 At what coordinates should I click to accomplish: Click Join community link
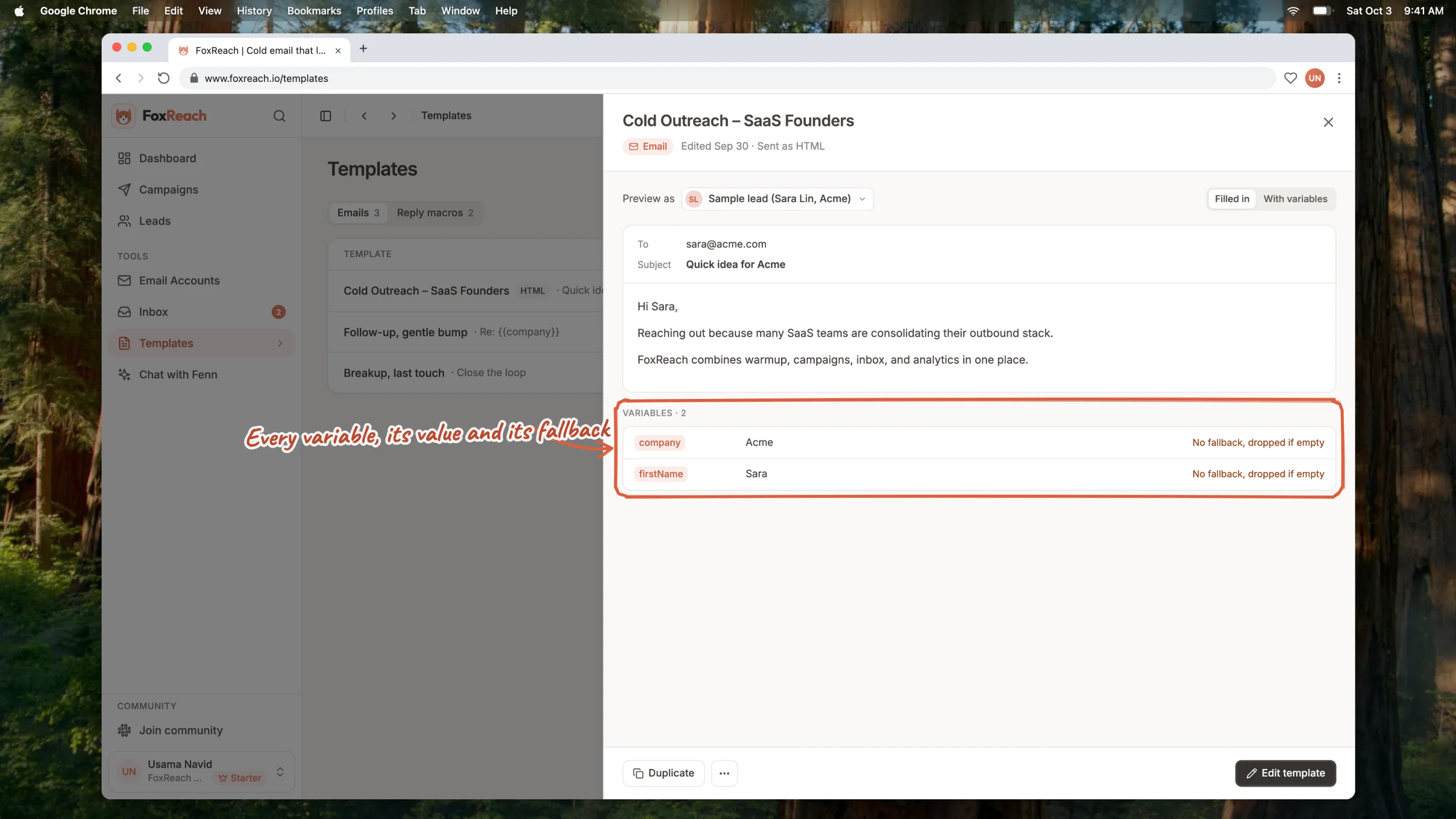click(201, 730)
